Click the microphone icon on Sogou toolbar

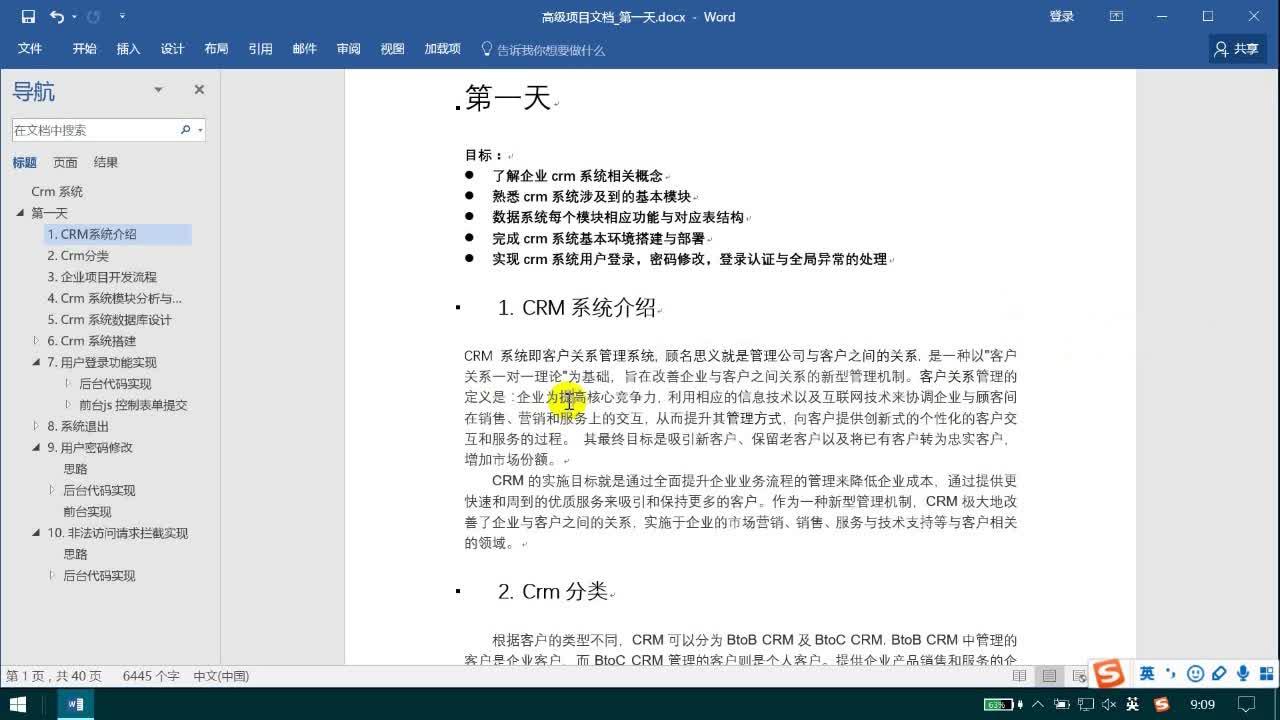[1243, 675]
